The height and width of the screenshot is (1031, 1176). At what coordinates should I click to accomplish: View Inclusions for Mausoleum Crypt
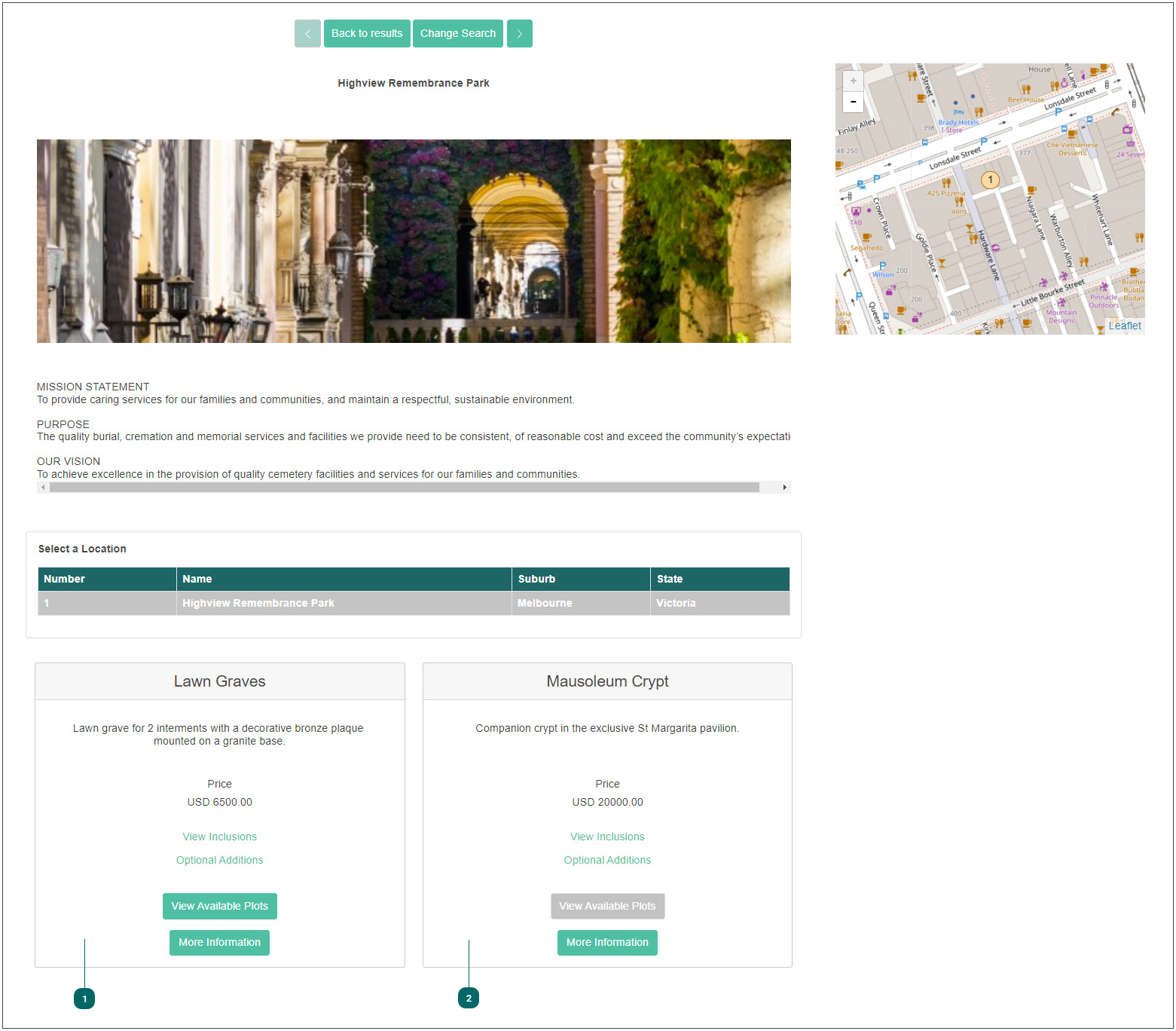click(607, 837)
